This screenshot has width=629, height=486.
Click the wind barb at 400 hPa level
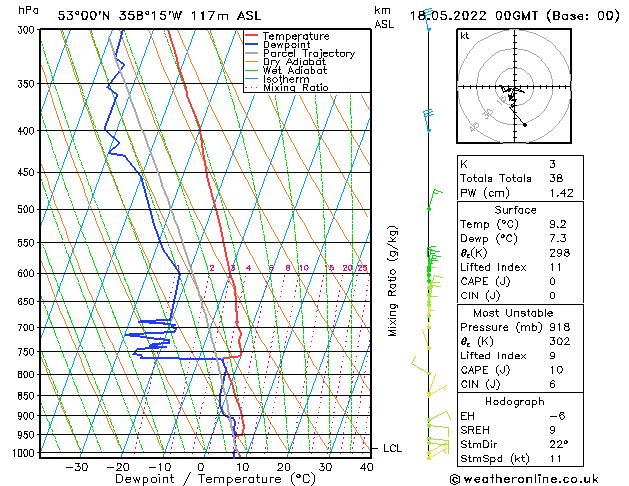[428, 120]
